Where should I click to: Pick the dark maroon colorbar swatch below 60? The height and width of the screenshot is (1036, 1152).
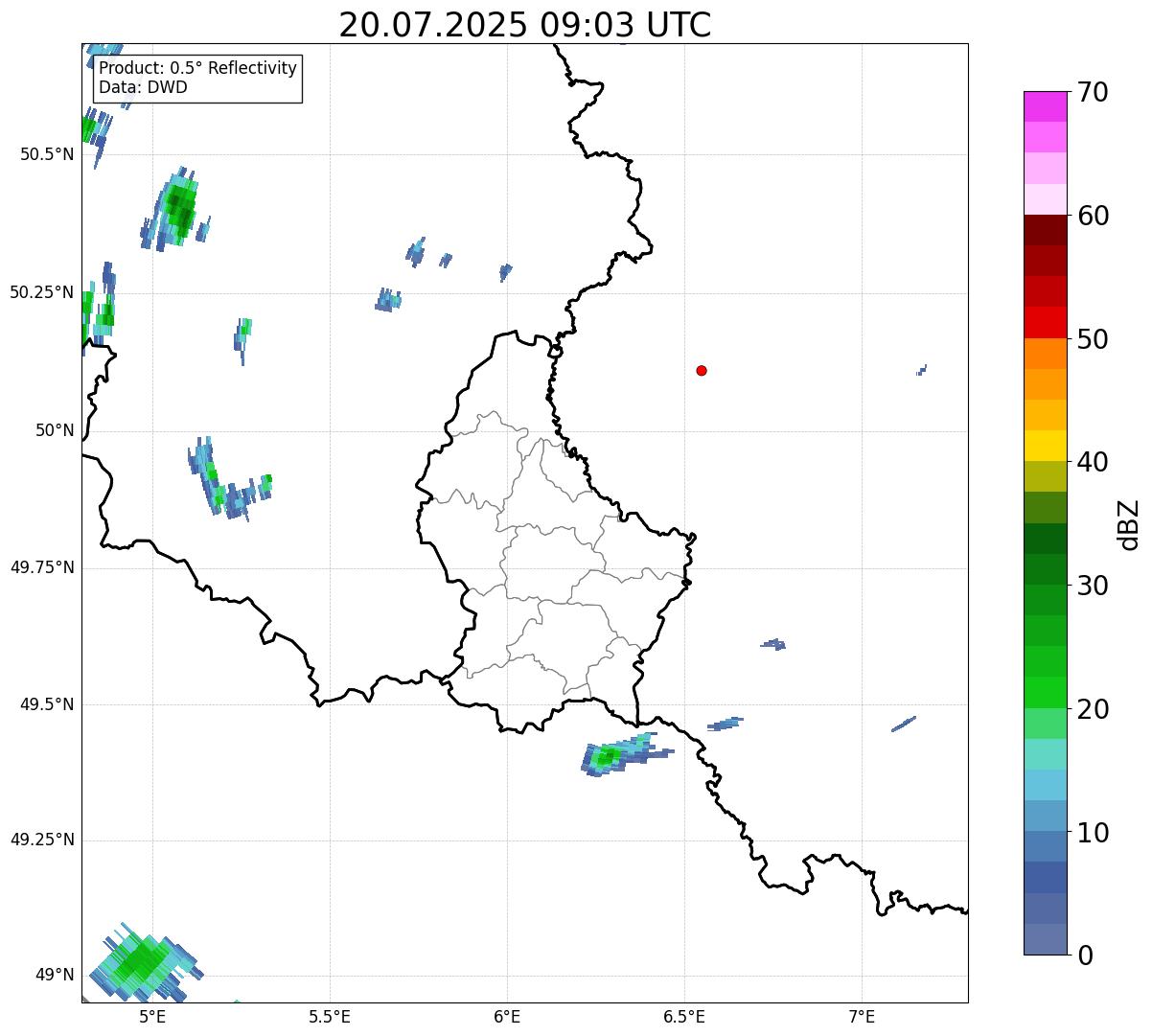click(x=1046, y=230)
